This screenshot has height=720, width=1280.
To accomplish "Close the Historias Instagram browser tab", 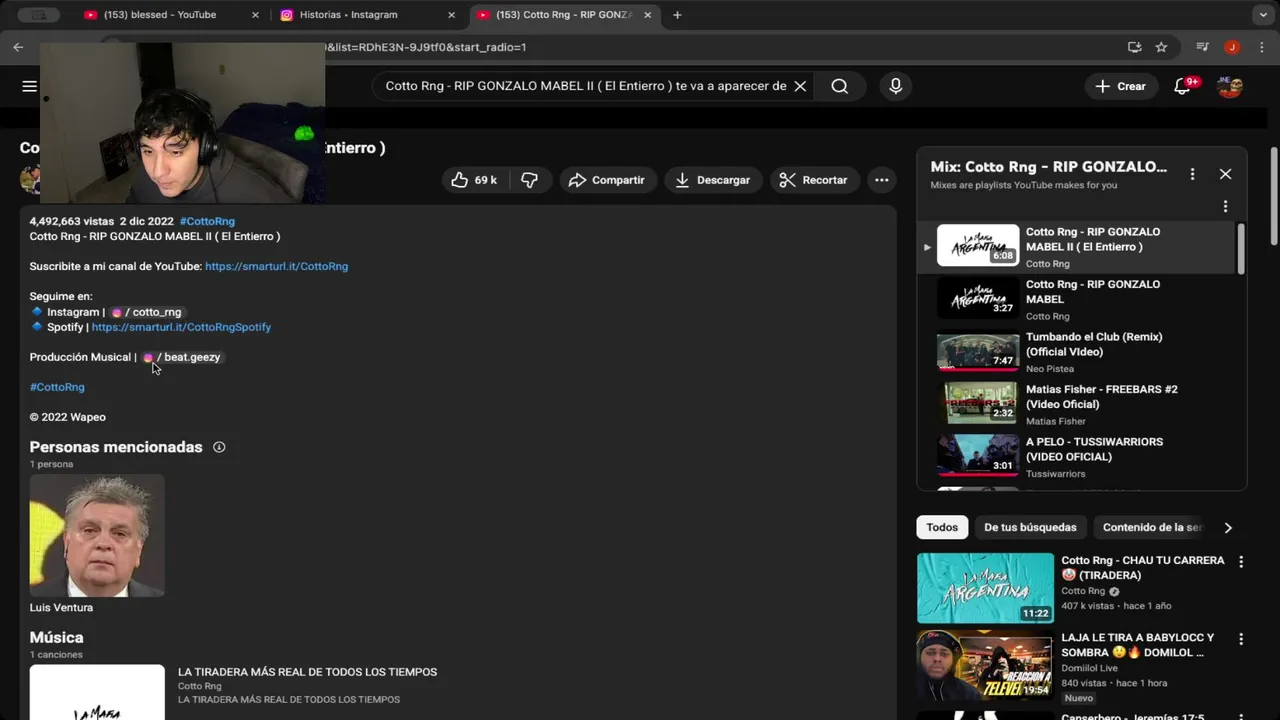I will (x=451, y=15).
